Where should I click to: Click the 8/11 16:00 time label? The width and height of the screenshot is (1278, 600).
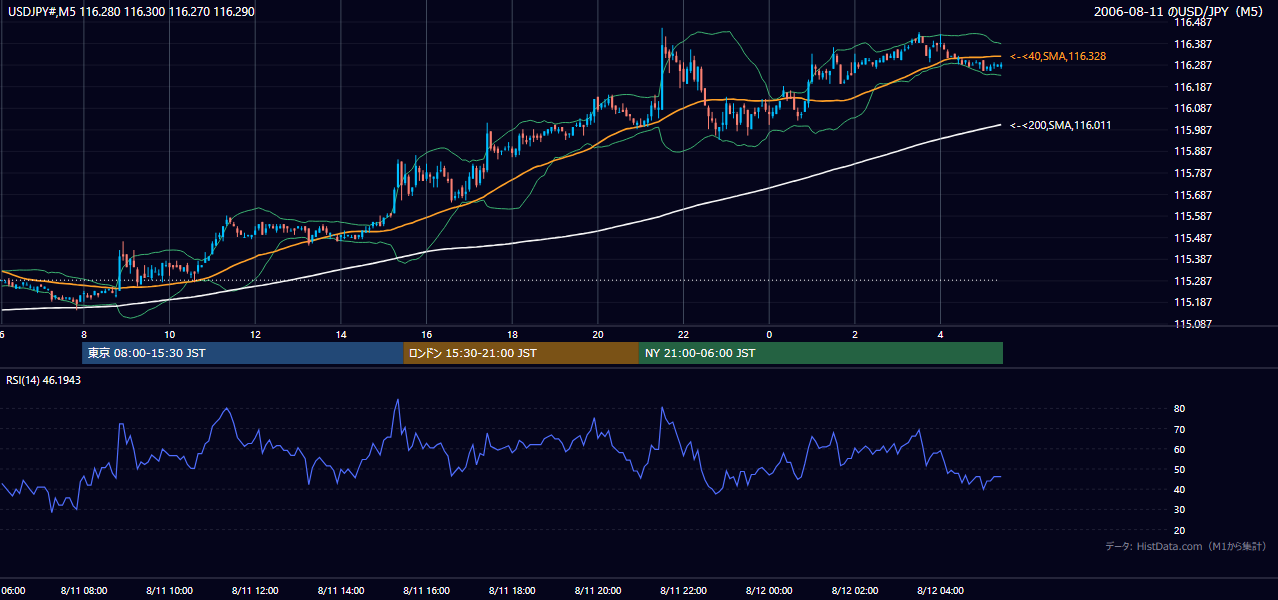(426, 591)
